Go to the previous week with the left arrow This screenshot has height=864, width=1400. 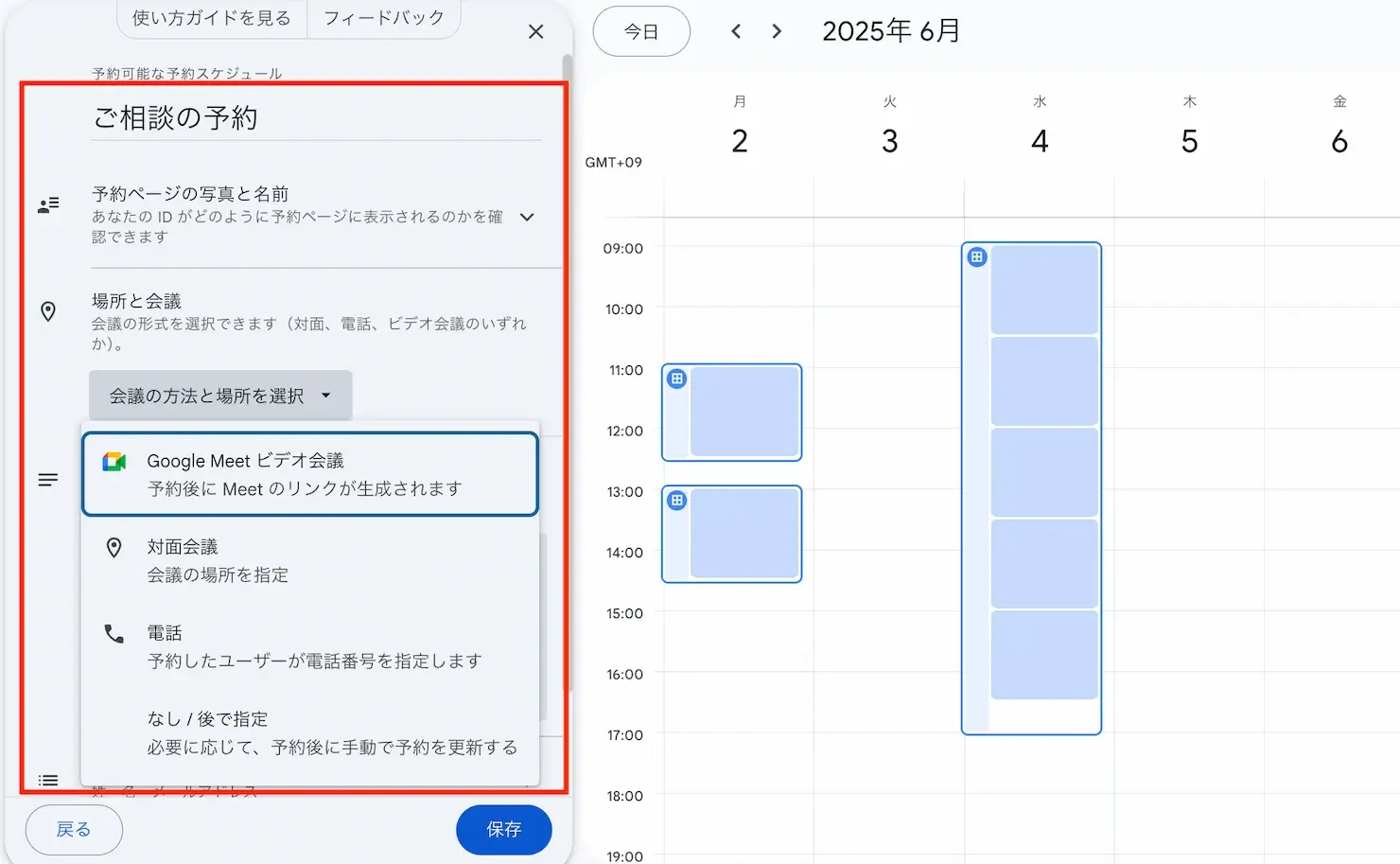(736, 31)
